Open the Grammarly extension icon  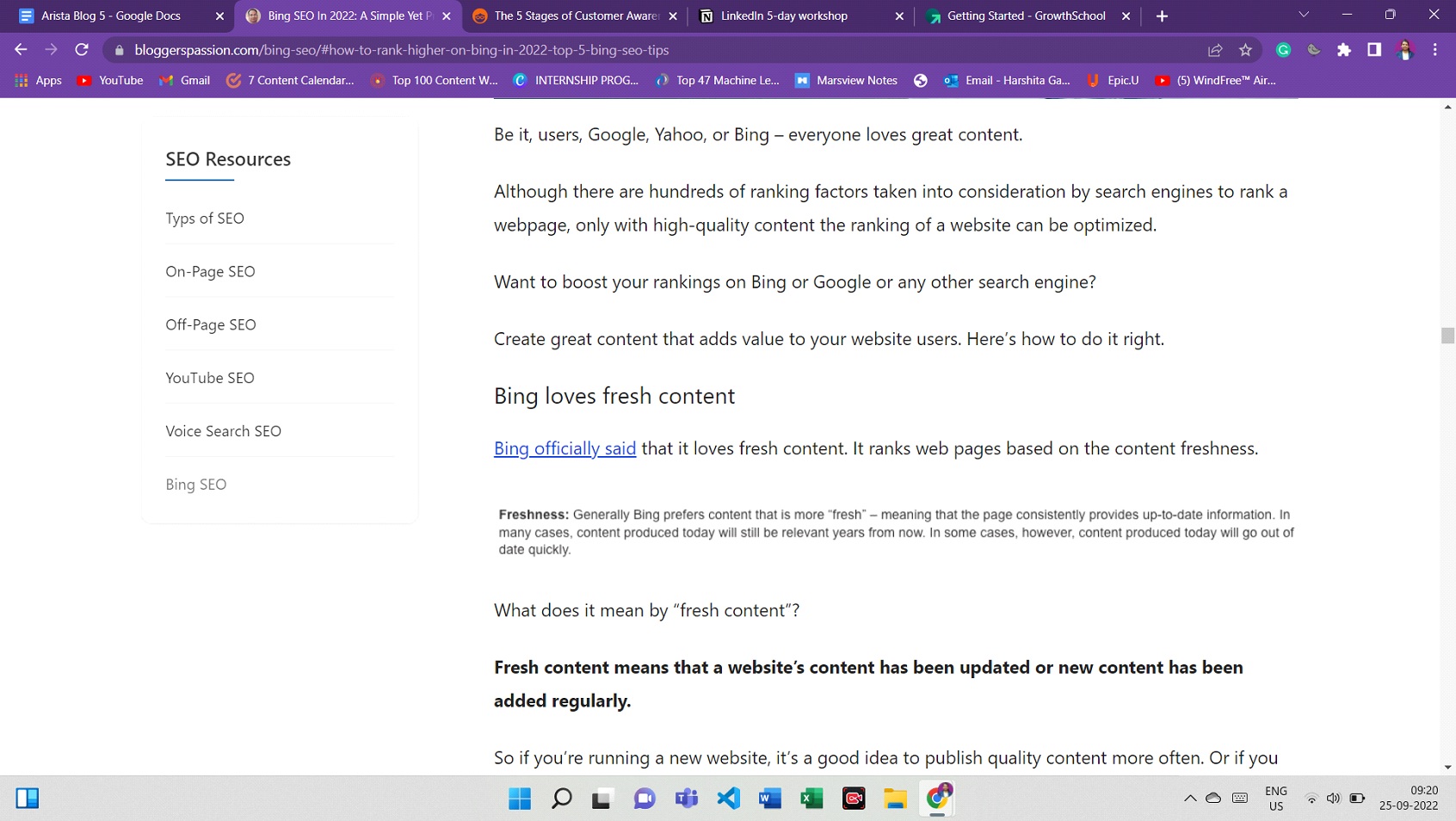pyautogui.click(x=1283, y=50)
